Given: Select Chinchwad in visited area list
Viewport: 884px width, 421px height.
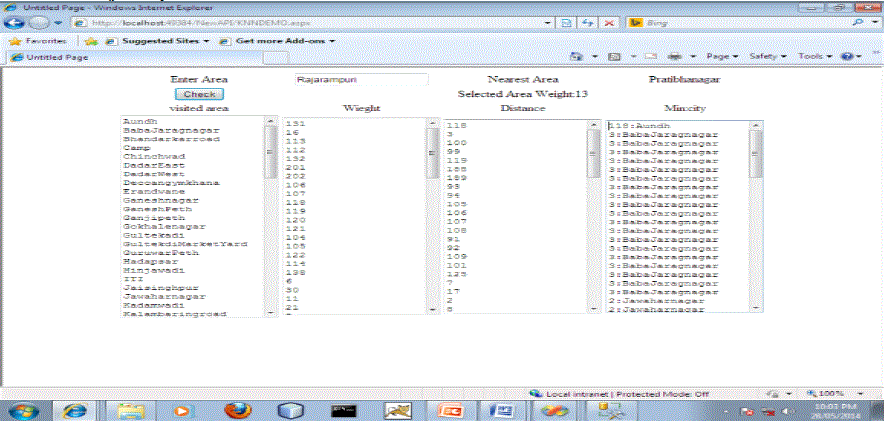Looking at the screenshot, I should click(147, 157).
